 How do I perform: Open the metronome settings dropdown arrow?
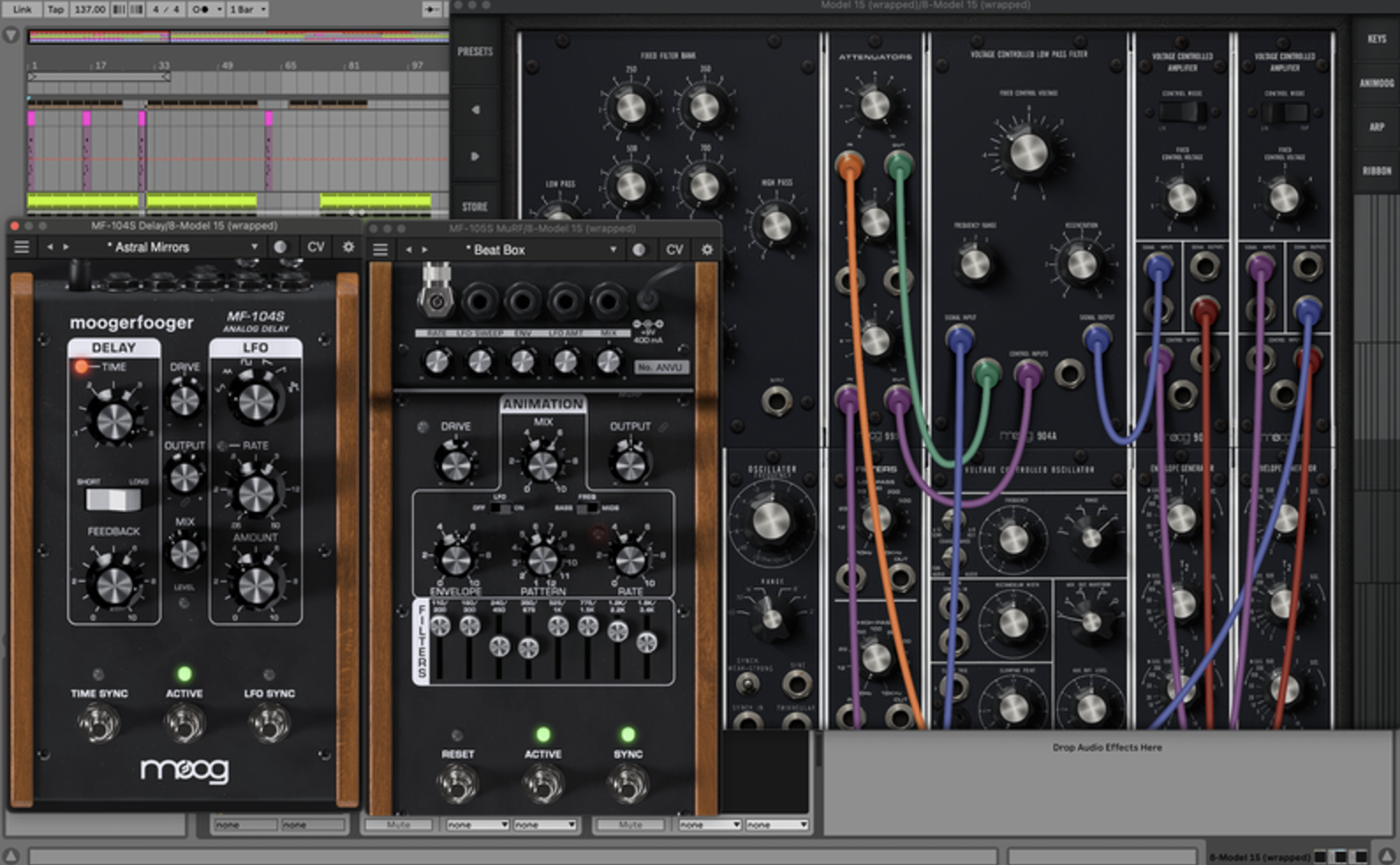pyautogui.click(x=219, y=10)
